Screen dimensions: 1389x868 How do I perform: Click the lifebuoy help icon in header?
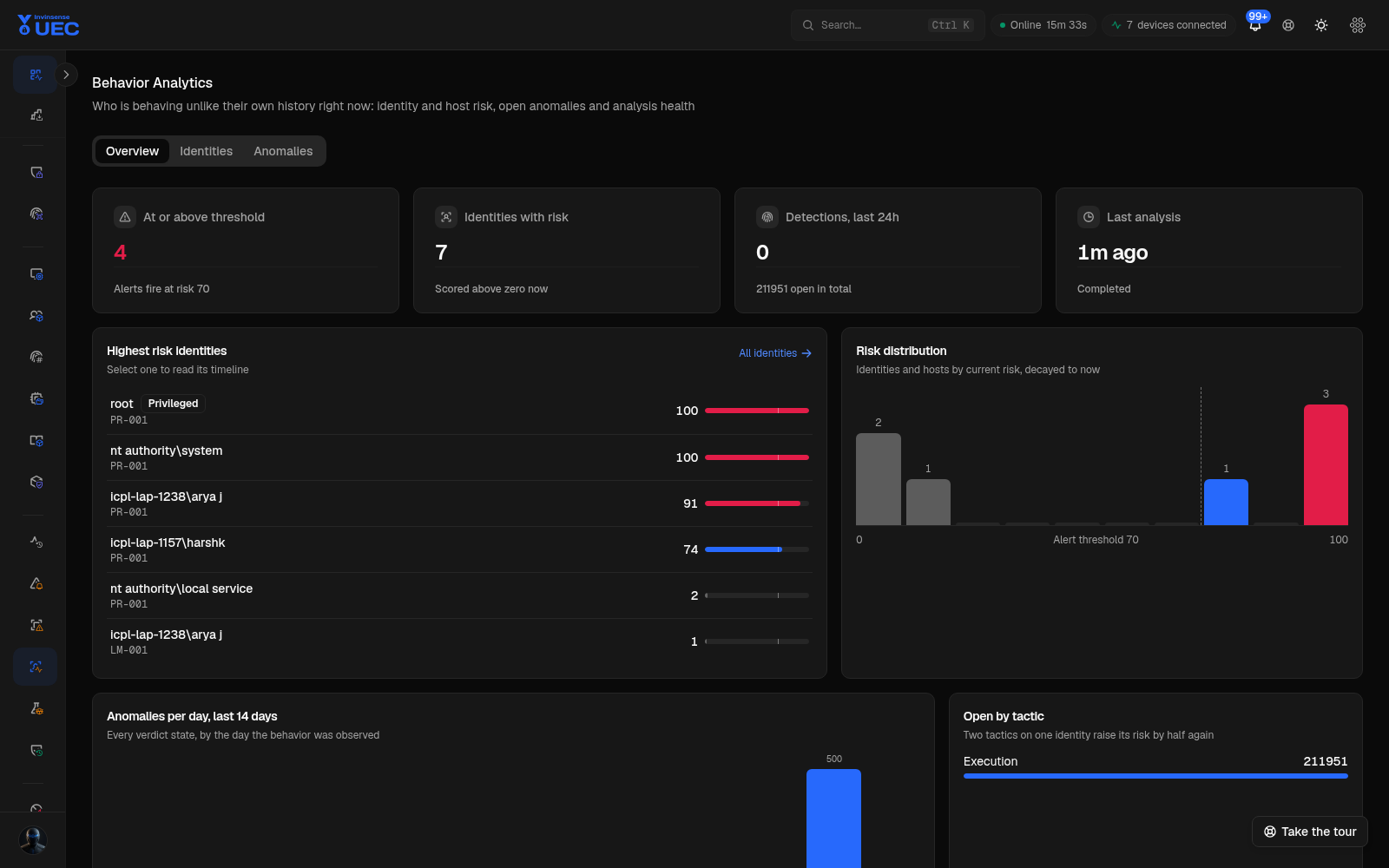[1288, 25]
